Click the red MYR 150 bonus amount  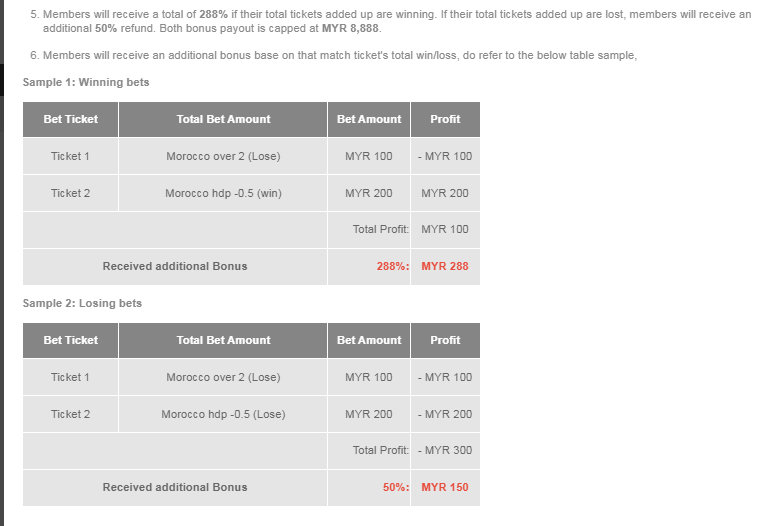coord(445,487)
